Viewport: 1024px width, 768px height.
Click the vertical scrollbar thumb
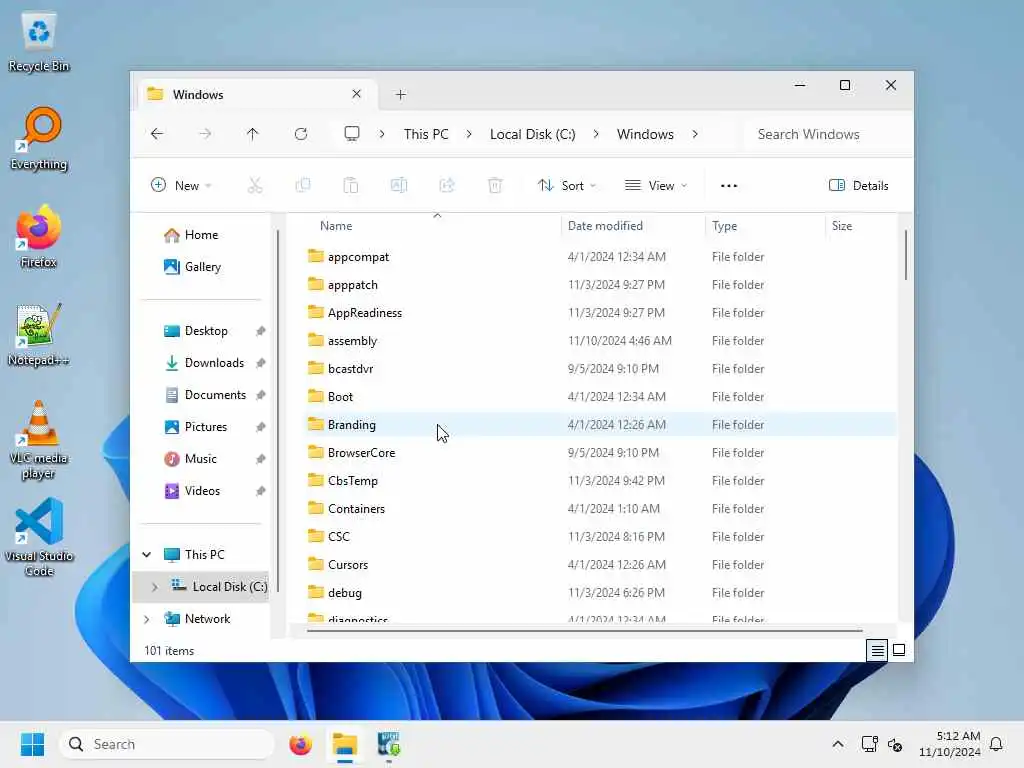coord(906,255)
